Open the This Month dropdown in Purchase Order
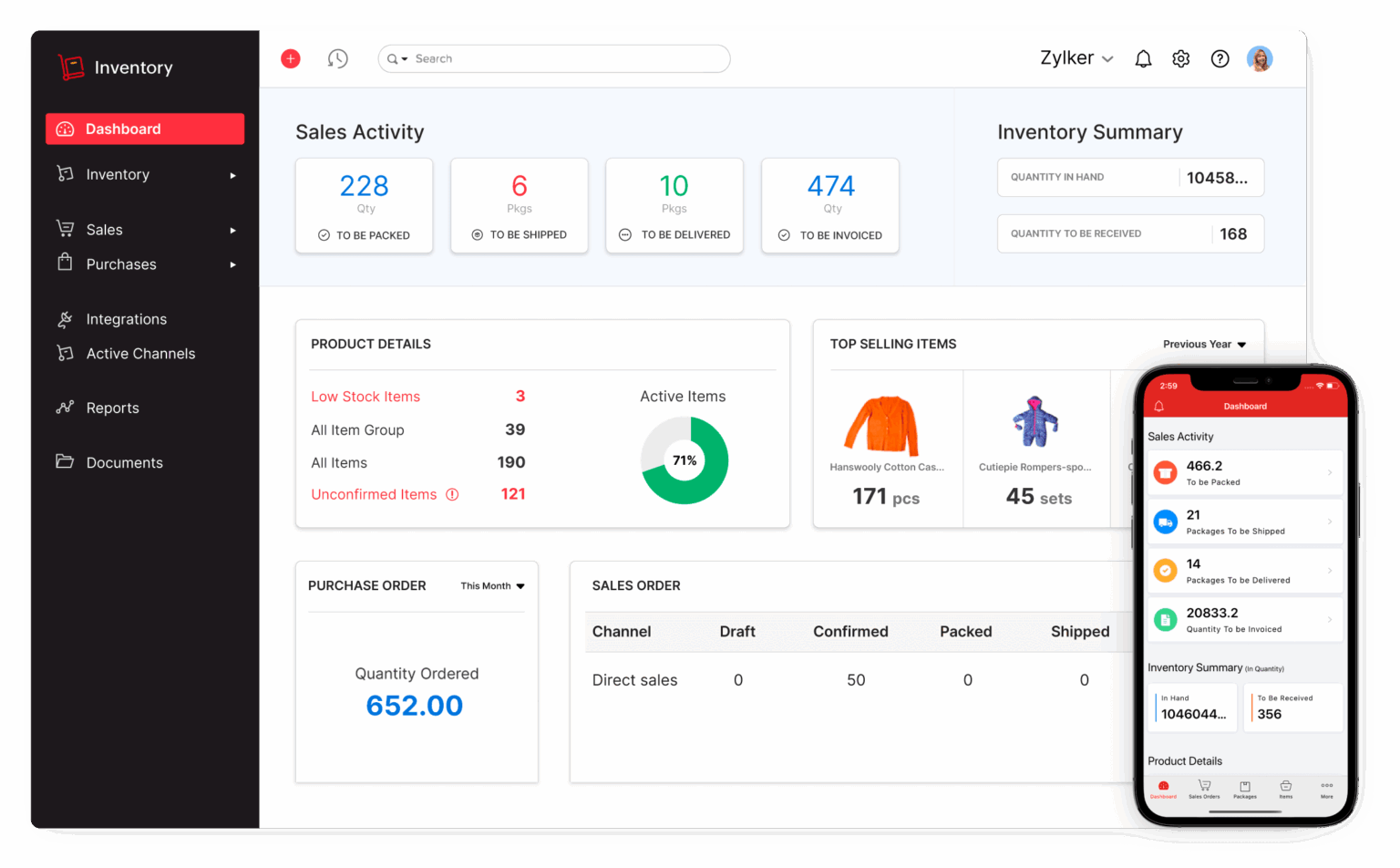 pos(493,586)
